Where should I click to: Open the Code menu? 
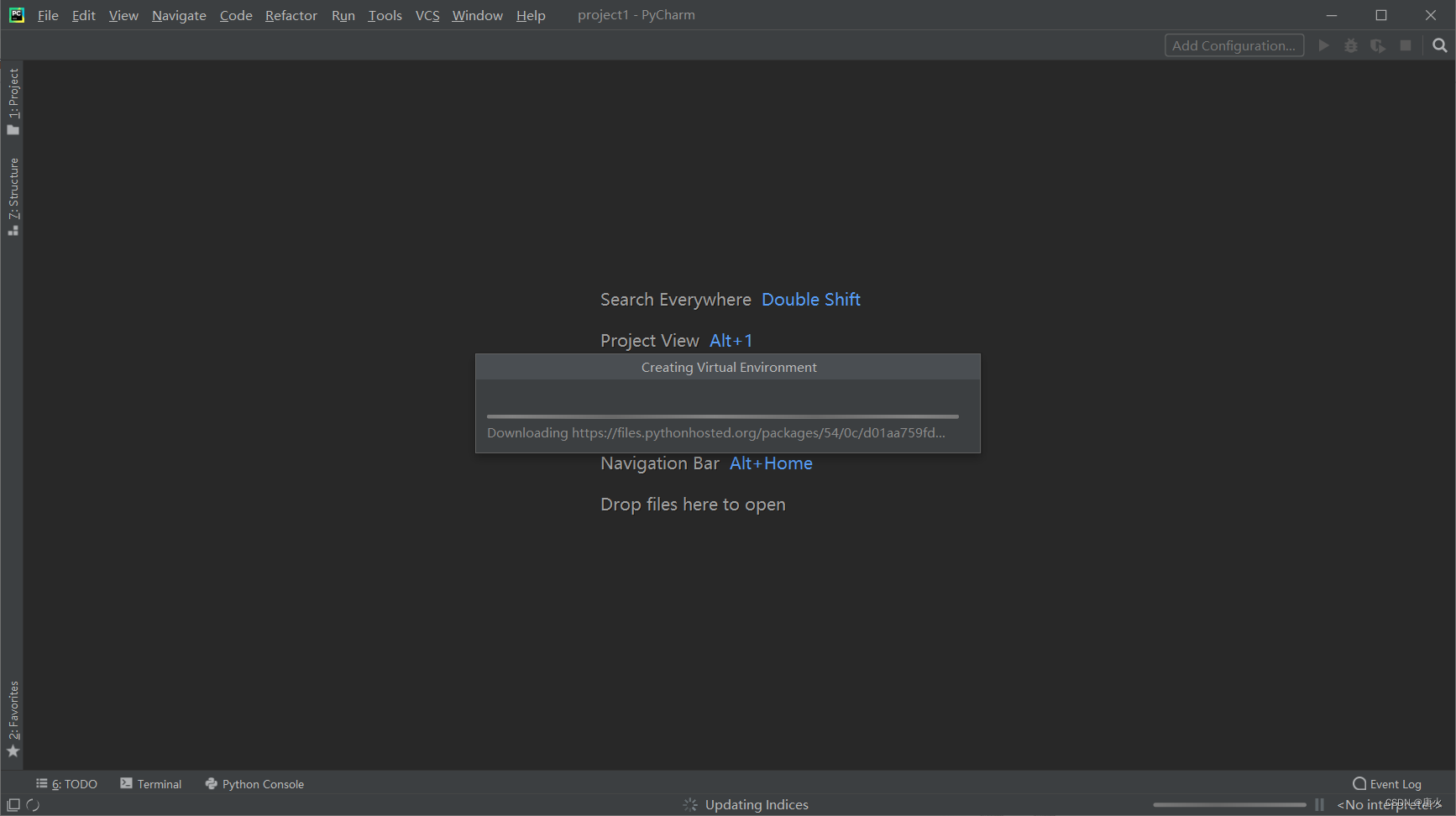tap(236, 15)
